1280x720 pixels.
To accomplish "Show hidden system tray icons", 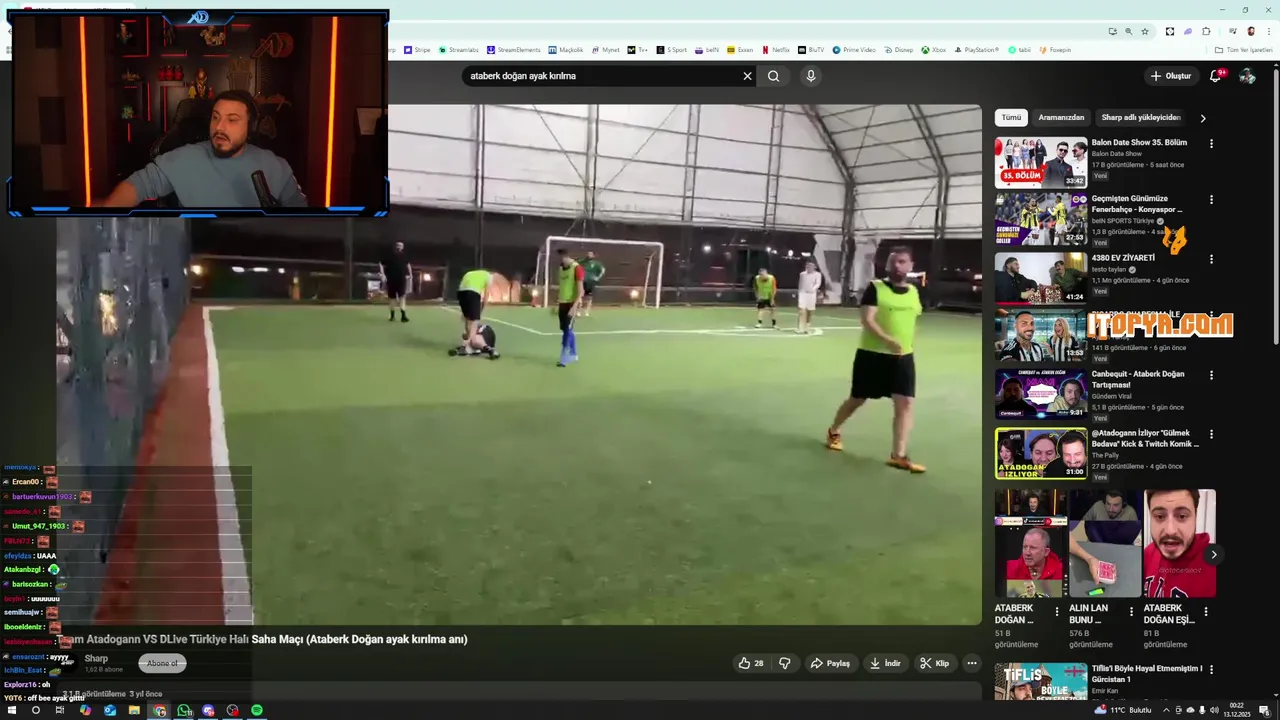I will click(x=1166, y=710).
